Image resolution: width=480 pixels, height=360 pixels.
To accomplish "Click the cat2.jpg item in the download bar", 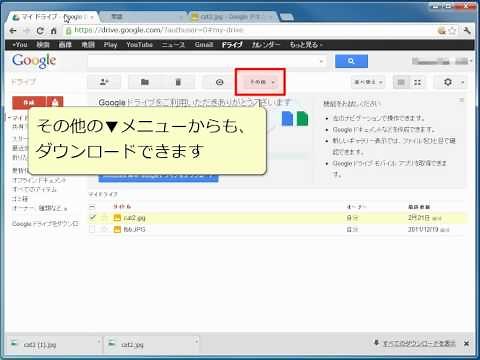I will click(132, 345).
